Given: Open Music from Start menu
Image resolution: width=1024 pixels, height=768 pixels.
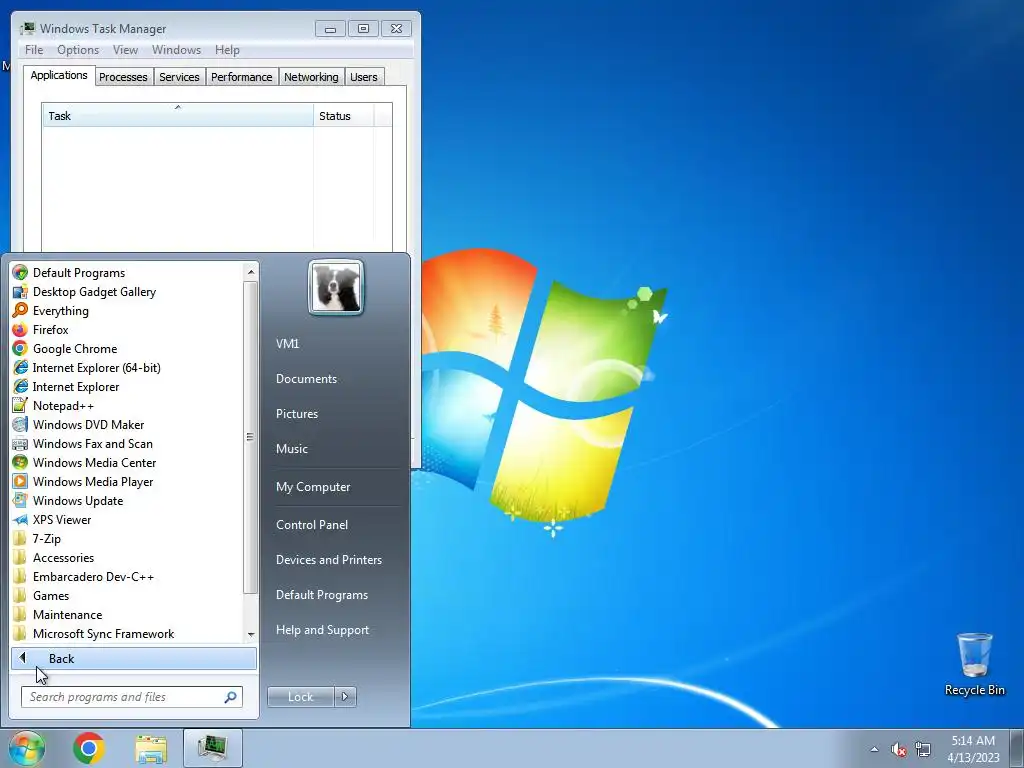Looking at the screenshot, I should pyautogui.click(x=291, y=449).
